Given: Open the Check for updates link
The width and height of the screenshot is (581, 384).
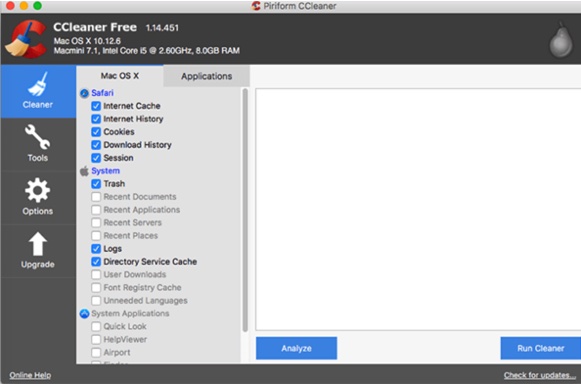Looking at the screenshot, I should coord(540,375).
